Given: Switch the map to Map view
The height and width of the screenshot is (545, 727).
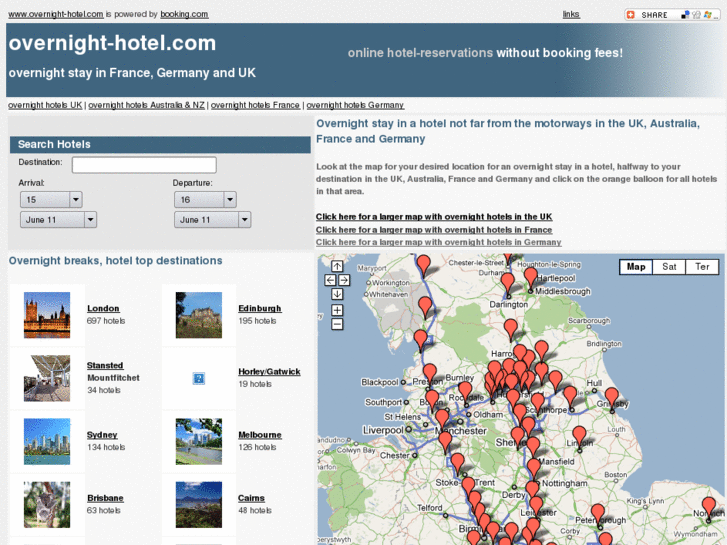Looking at the screenshot, I should click(x=636, y=267).
